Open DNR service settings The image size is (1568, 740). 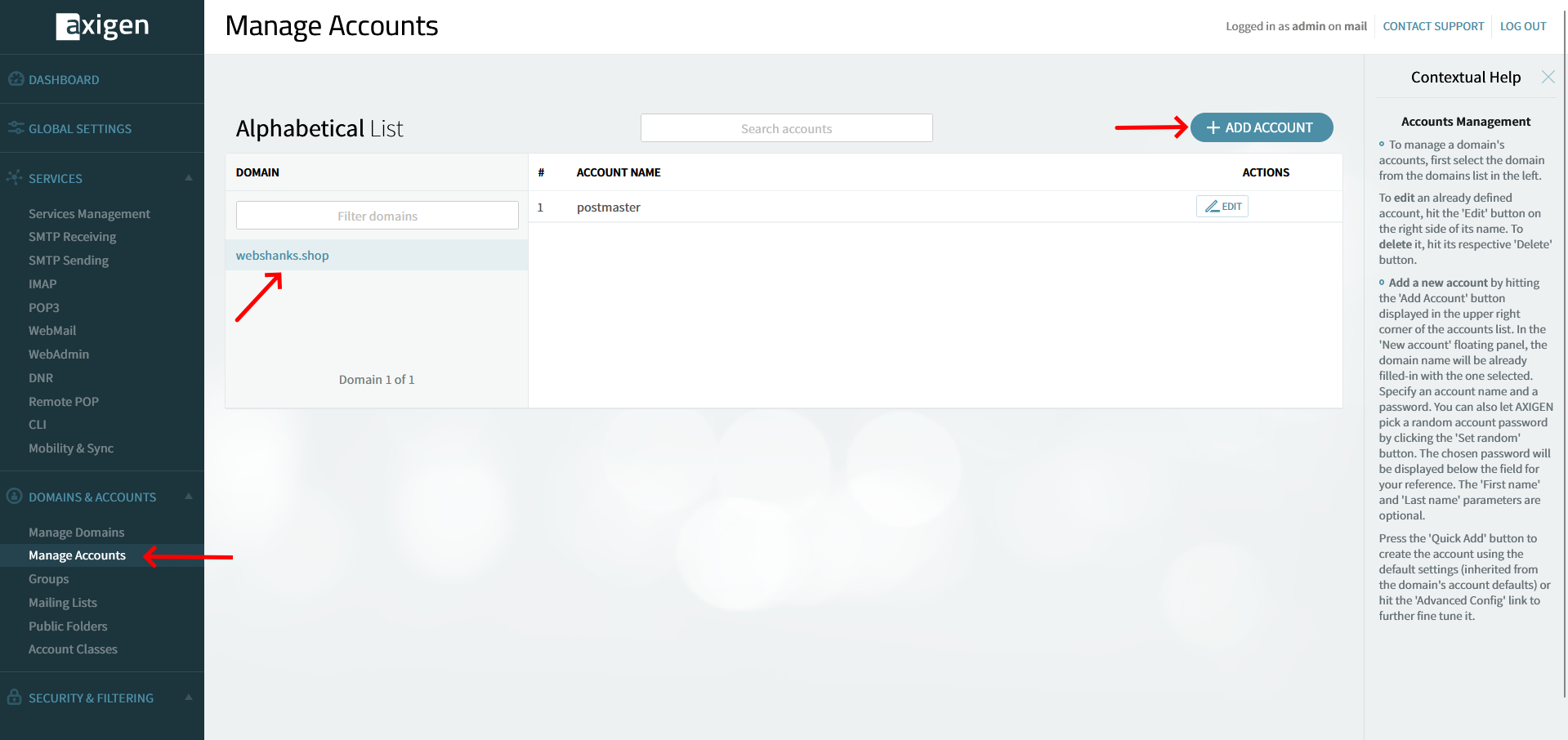(x=41, y=378)
